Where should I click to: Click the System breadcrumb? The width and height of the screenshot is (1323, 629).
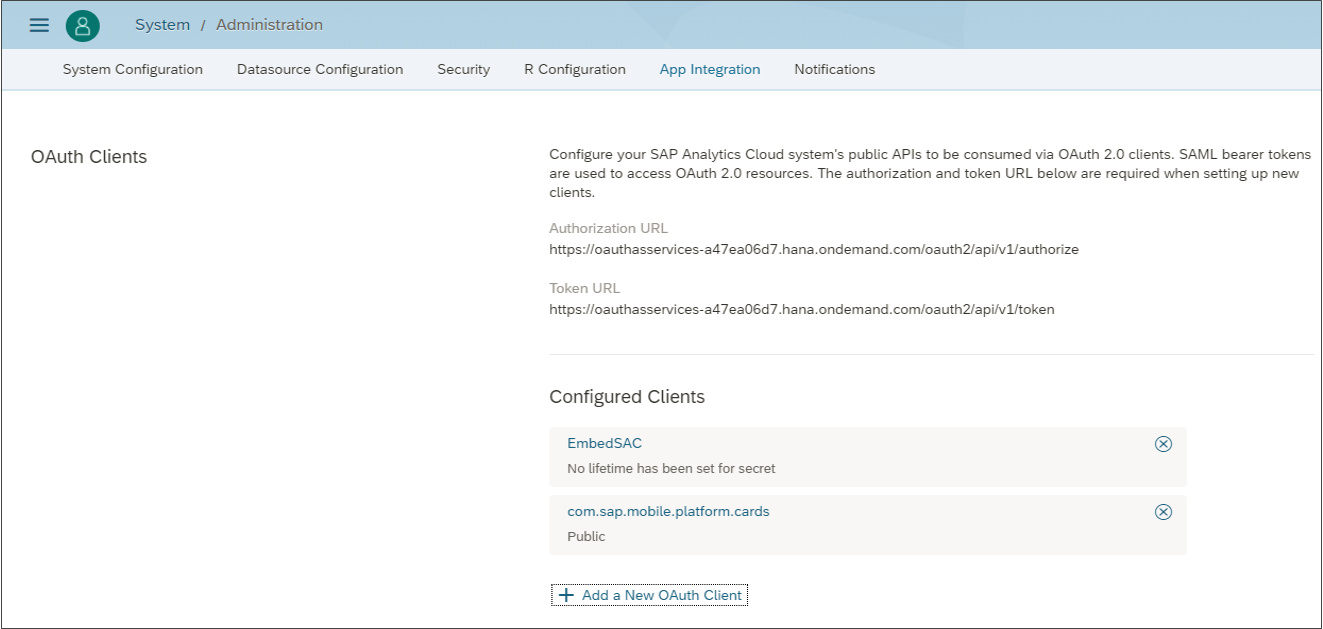point(163,25)
